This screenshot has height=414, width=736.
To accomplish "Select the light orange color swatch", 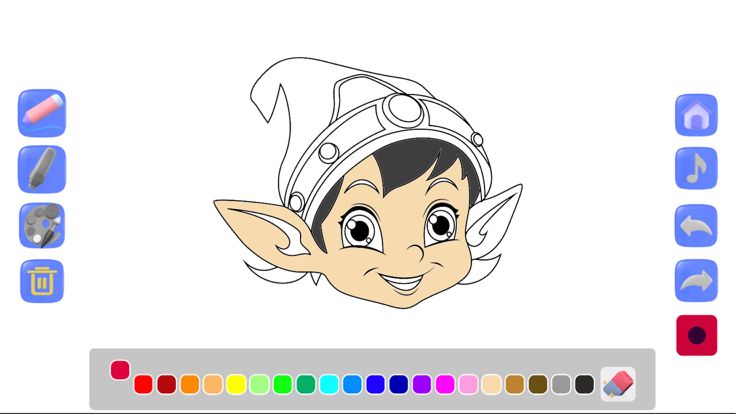I will (x=213, y=384).
